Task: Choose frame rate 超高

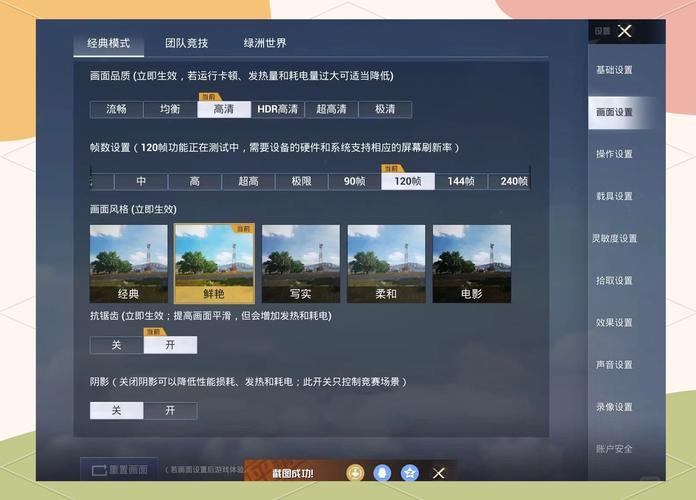Action: [x=248, y=181]
